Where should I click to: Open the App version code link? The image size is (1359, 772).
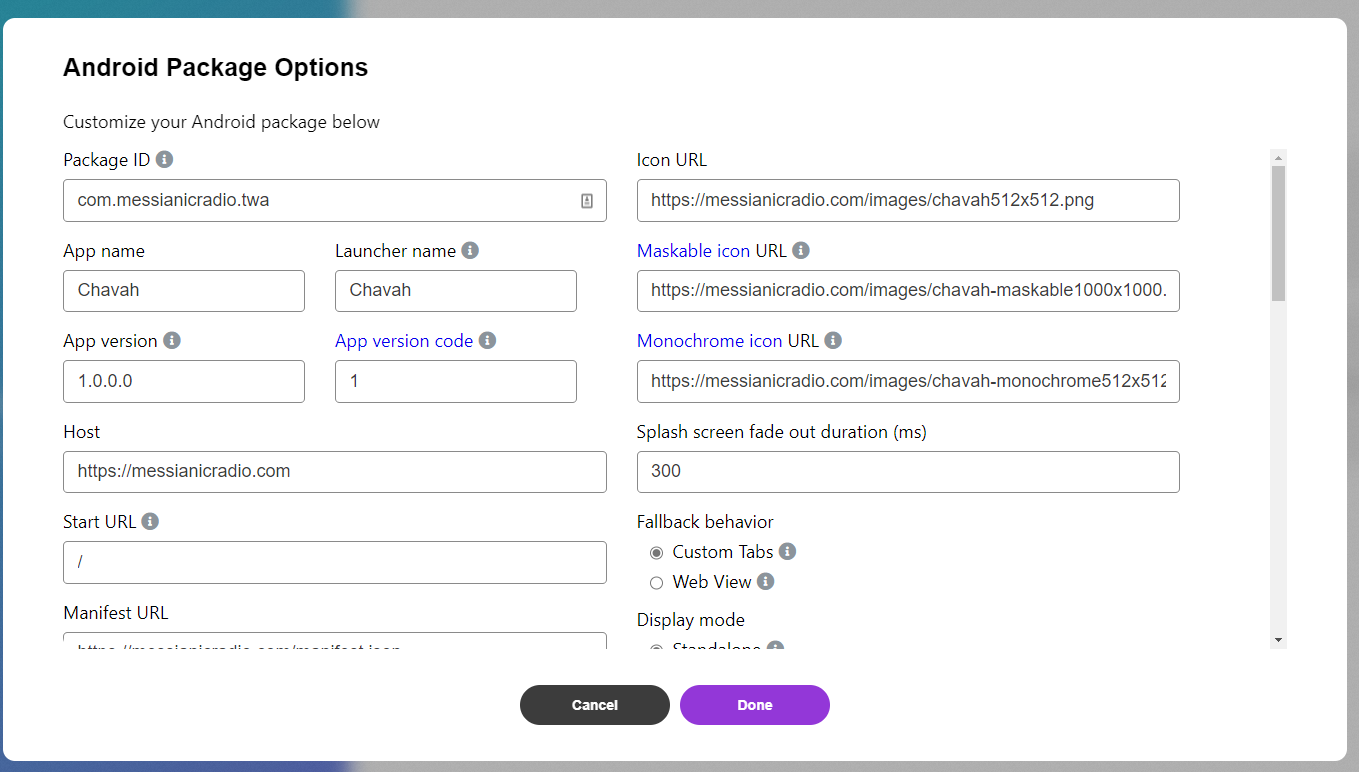click(404, 340)
